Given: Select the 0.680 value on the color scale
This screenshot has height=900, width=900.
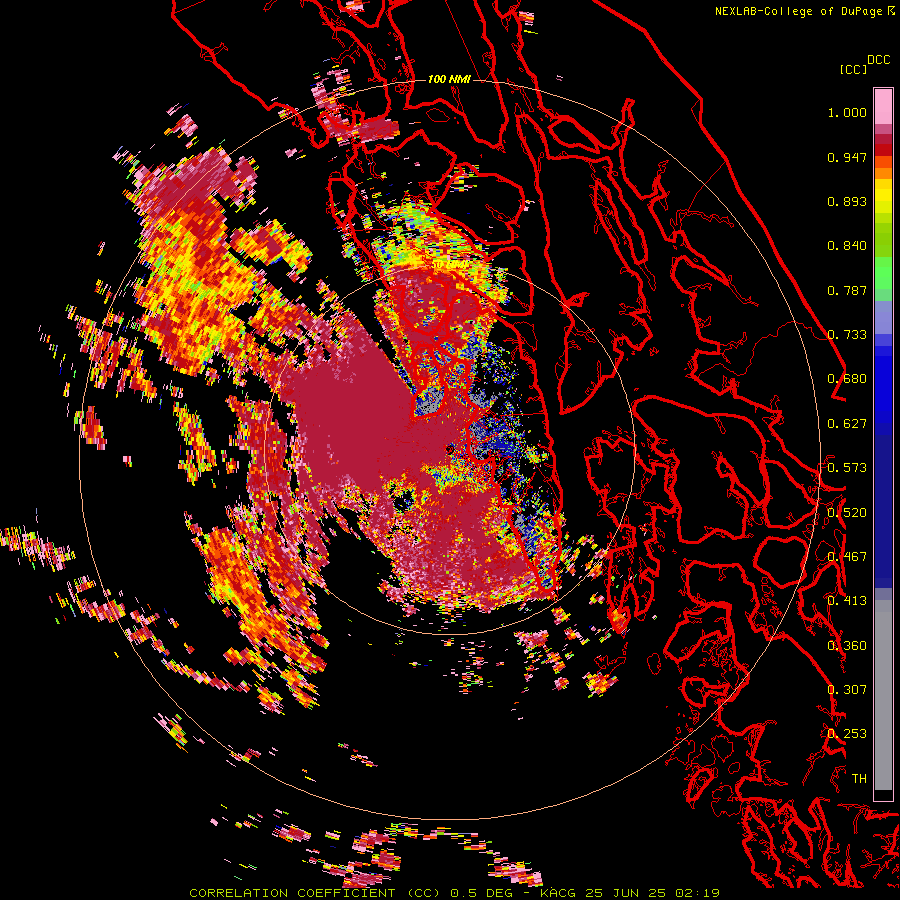Looking at the screenshot, I should 847,379.
